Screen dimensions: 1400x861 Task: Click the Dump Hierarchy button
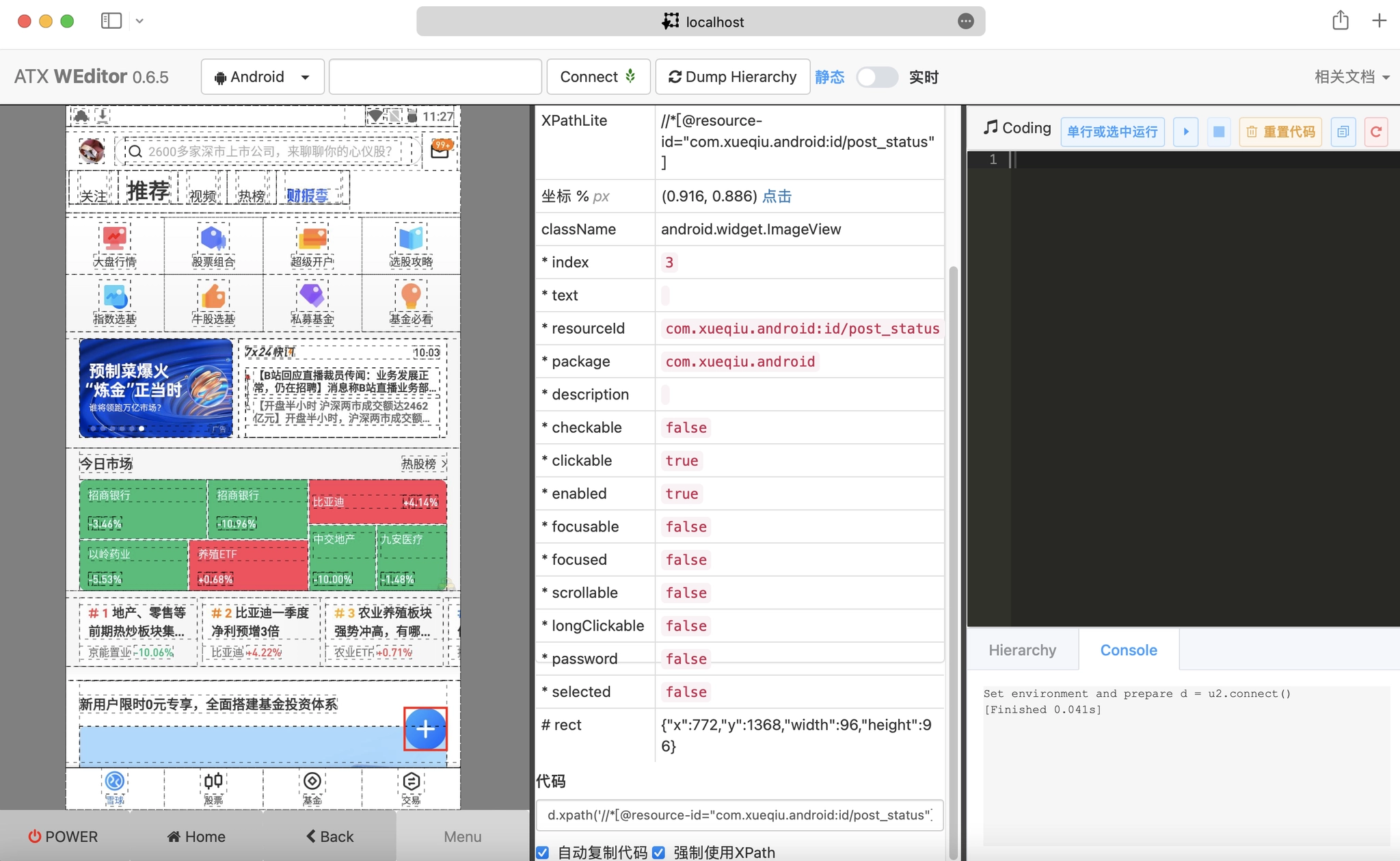(732, 77)
